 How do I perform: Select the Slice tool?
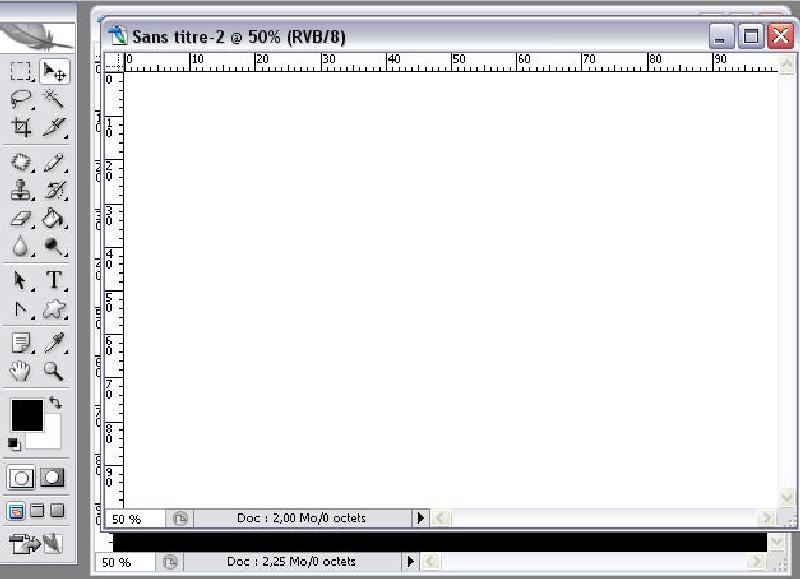54,127
